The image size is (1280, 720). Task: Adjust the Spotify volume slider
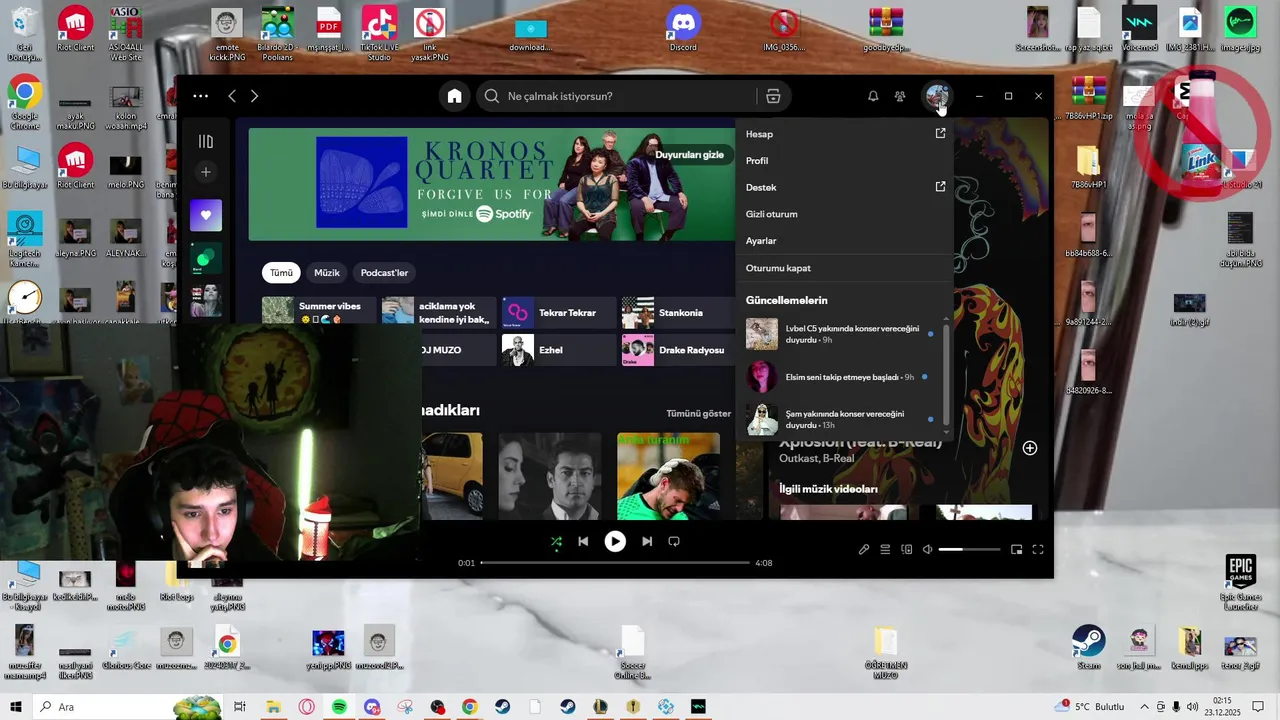click(969, 549)
